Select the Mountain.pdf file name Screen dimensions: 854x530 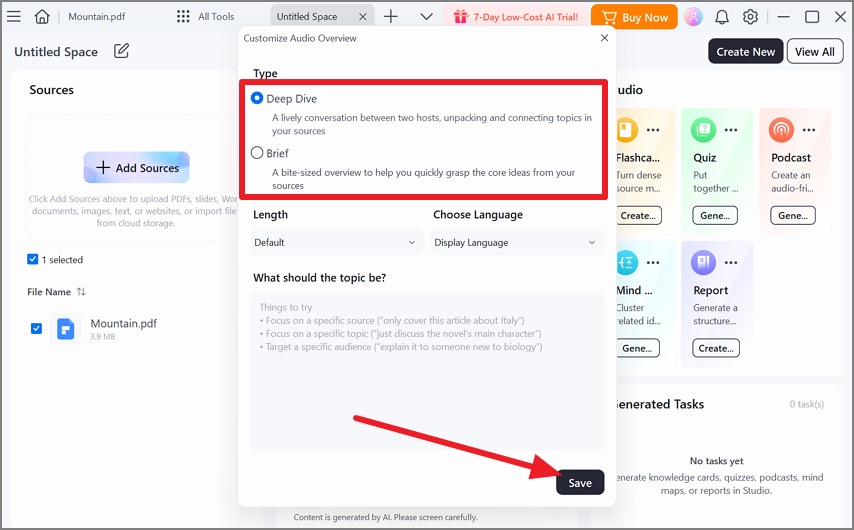pyautogui.click(x=124, y=323)
